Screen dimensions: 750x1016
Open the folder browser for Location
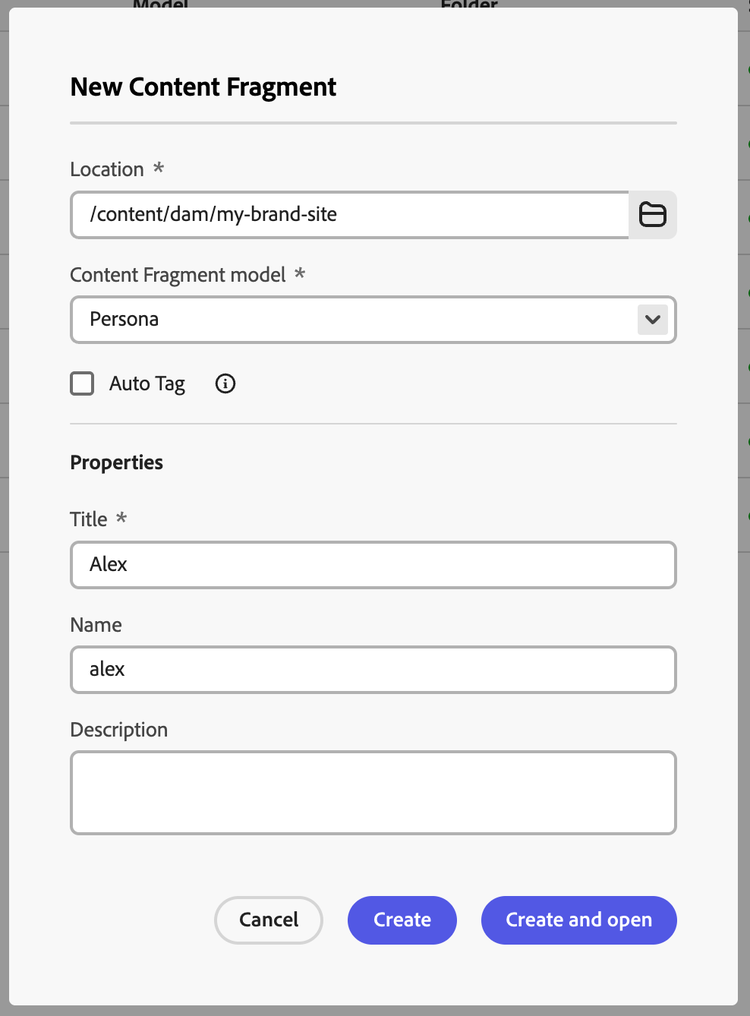coord(652,215)
